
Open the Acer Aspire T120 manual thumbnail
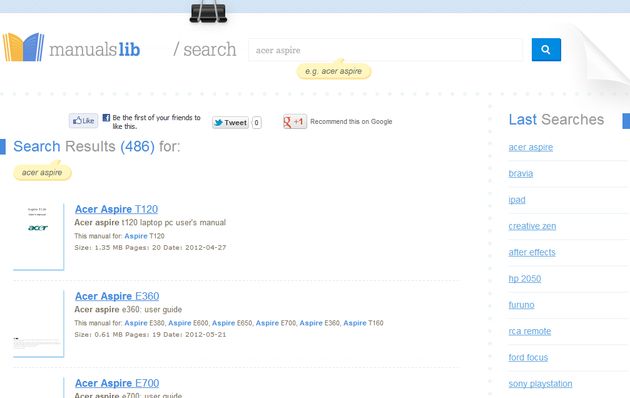(x=38, y=236)
